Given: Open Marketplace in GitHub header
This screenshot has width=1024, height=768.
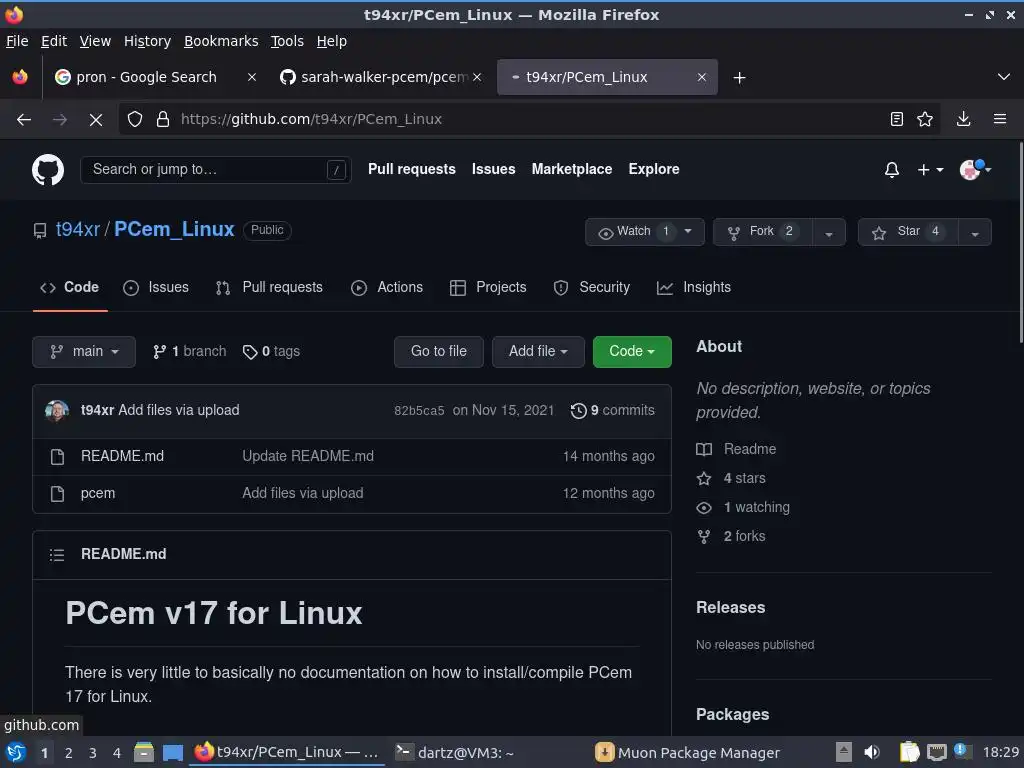Looking at the screenshot, I should pos(571,169).
